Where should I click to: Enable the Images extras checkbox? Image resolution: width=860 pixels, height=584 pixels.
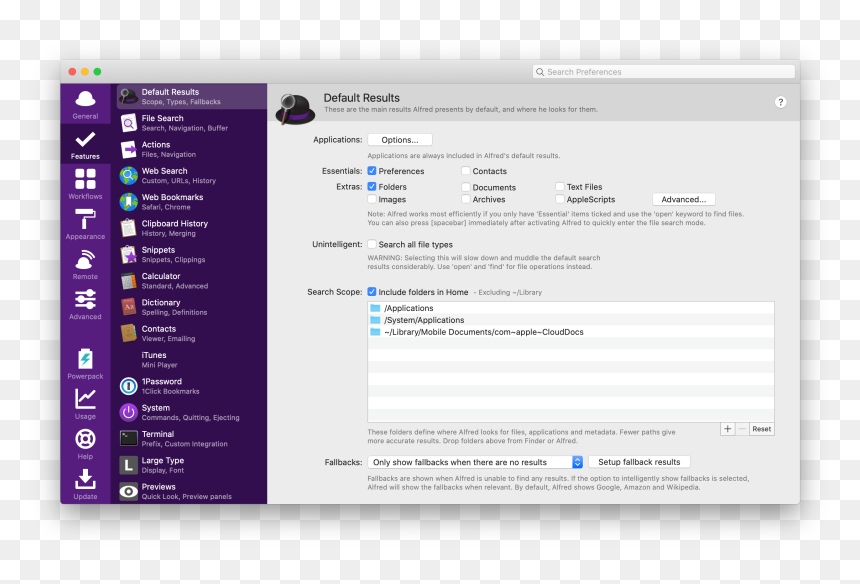click(x=372, y=199)
